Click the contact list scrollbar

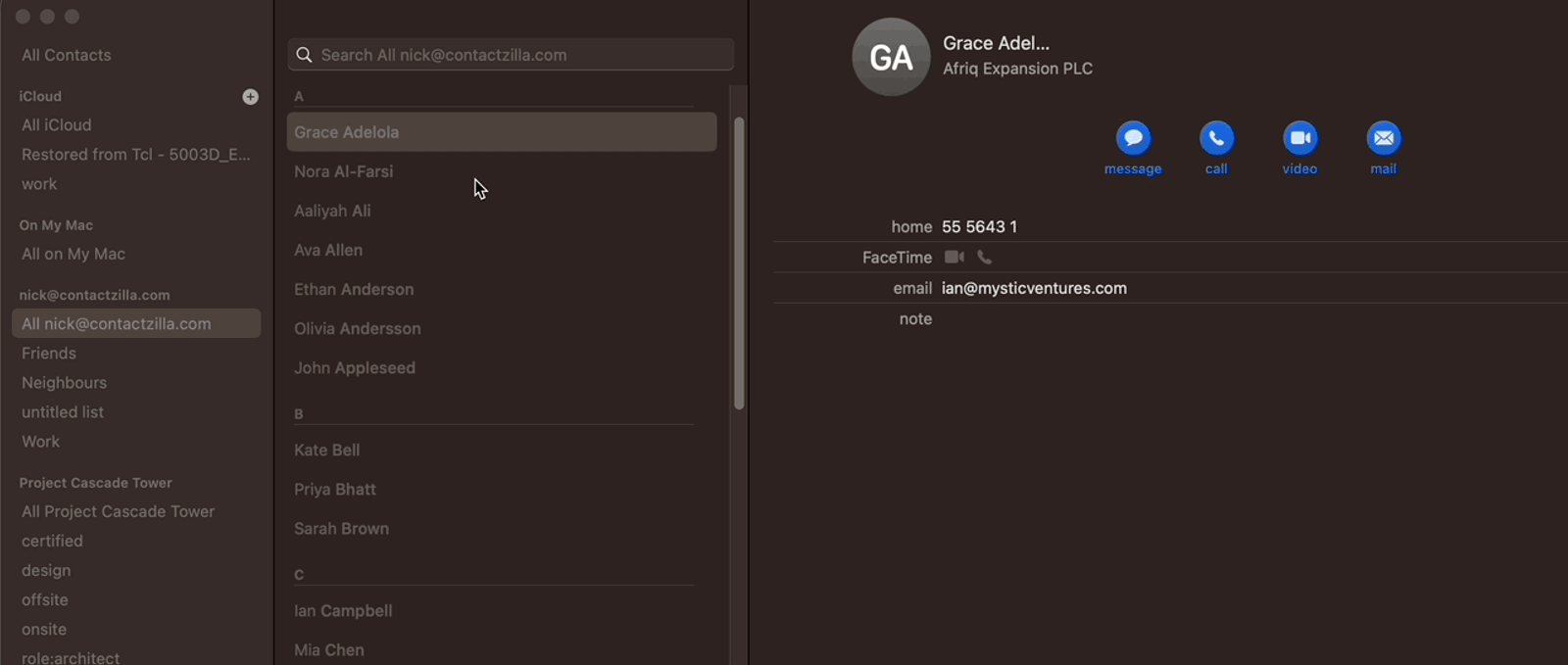pyautogui.click(x=739, y=262)
